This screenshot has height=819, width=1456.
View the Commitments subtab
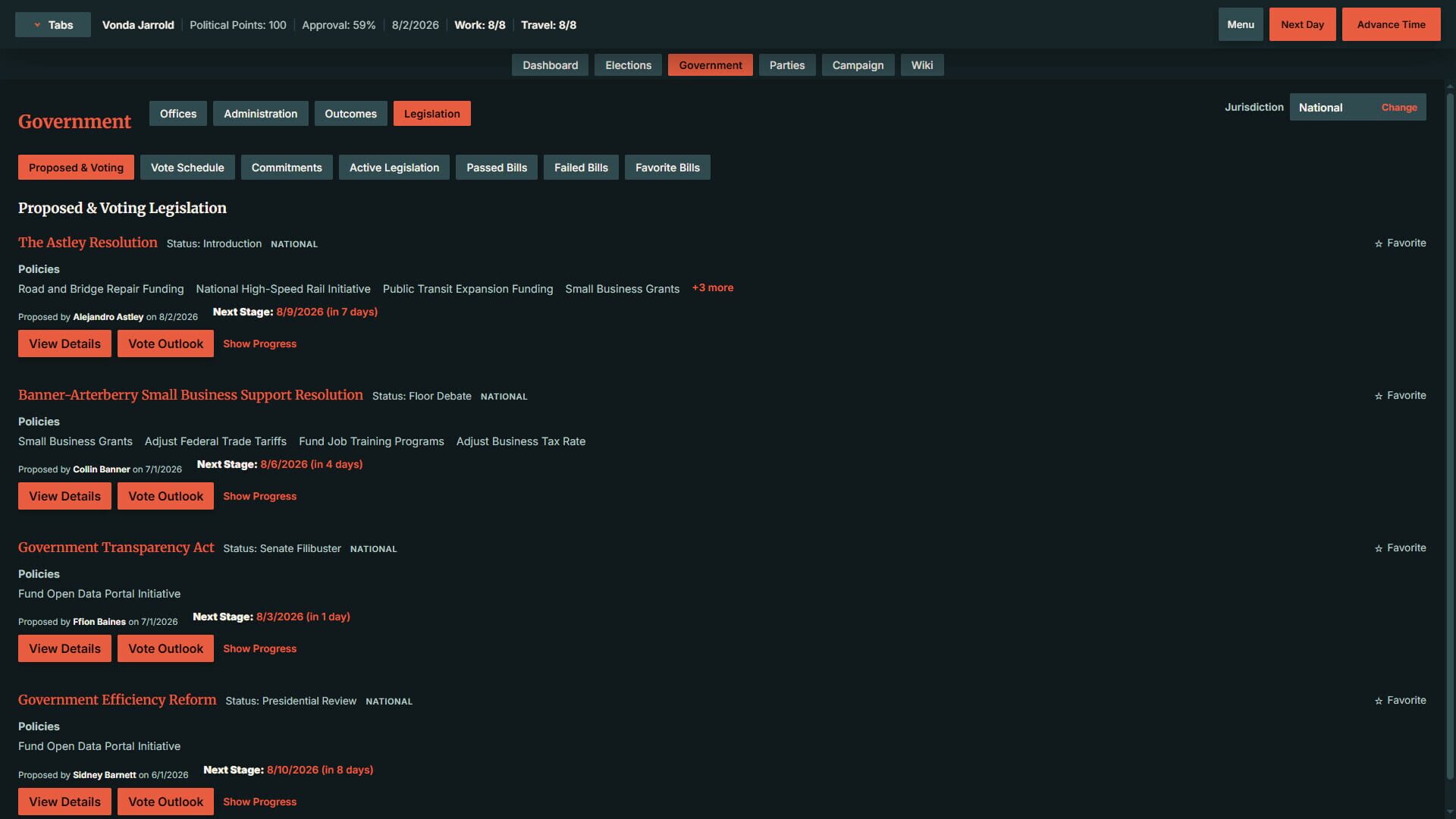point(287,168)
